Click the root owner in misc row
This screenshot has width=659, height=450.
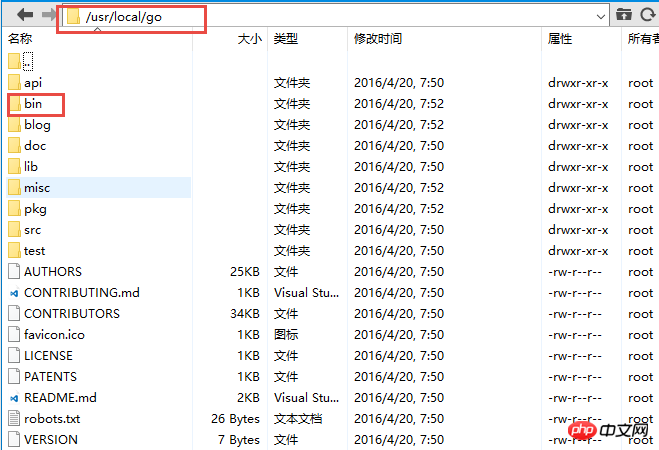[641, 188]
